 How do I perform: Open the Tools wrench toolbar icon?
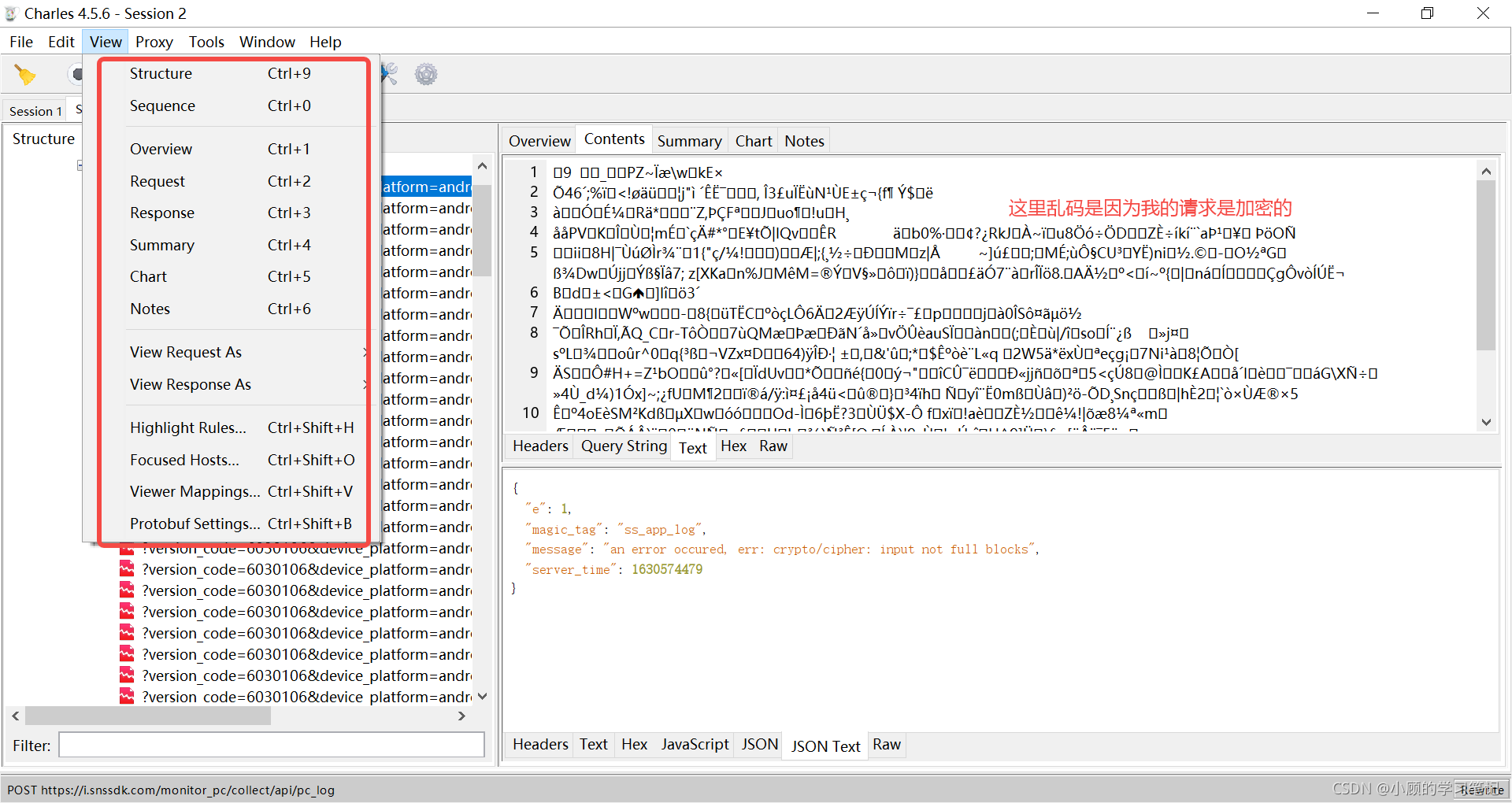tap(389, 75)
